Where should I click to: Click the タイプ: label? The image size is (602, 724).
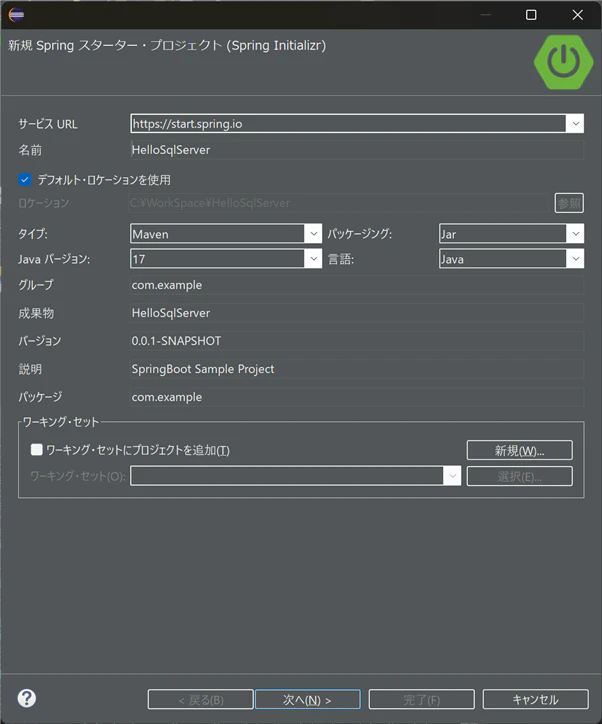33,234
